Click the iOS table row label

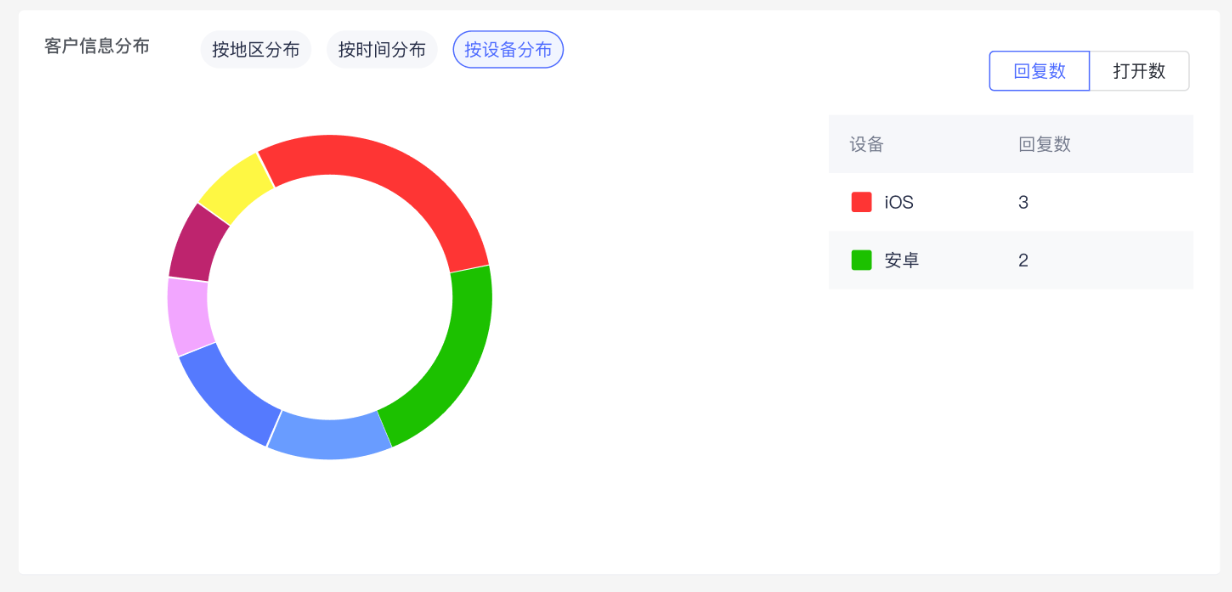pyautogui.click(x=899, y=202)
